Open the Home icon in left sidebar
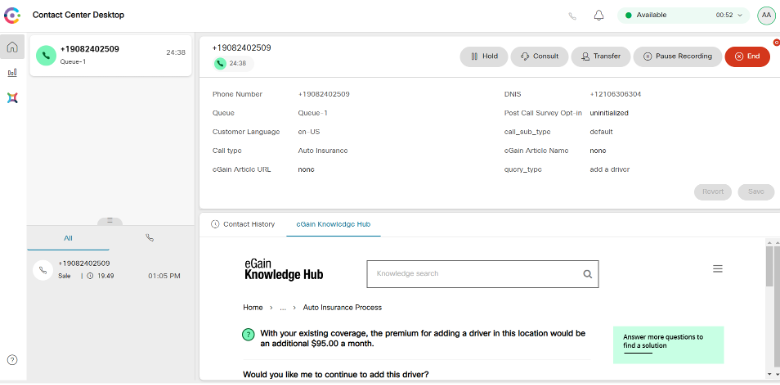 click(12, 47)
